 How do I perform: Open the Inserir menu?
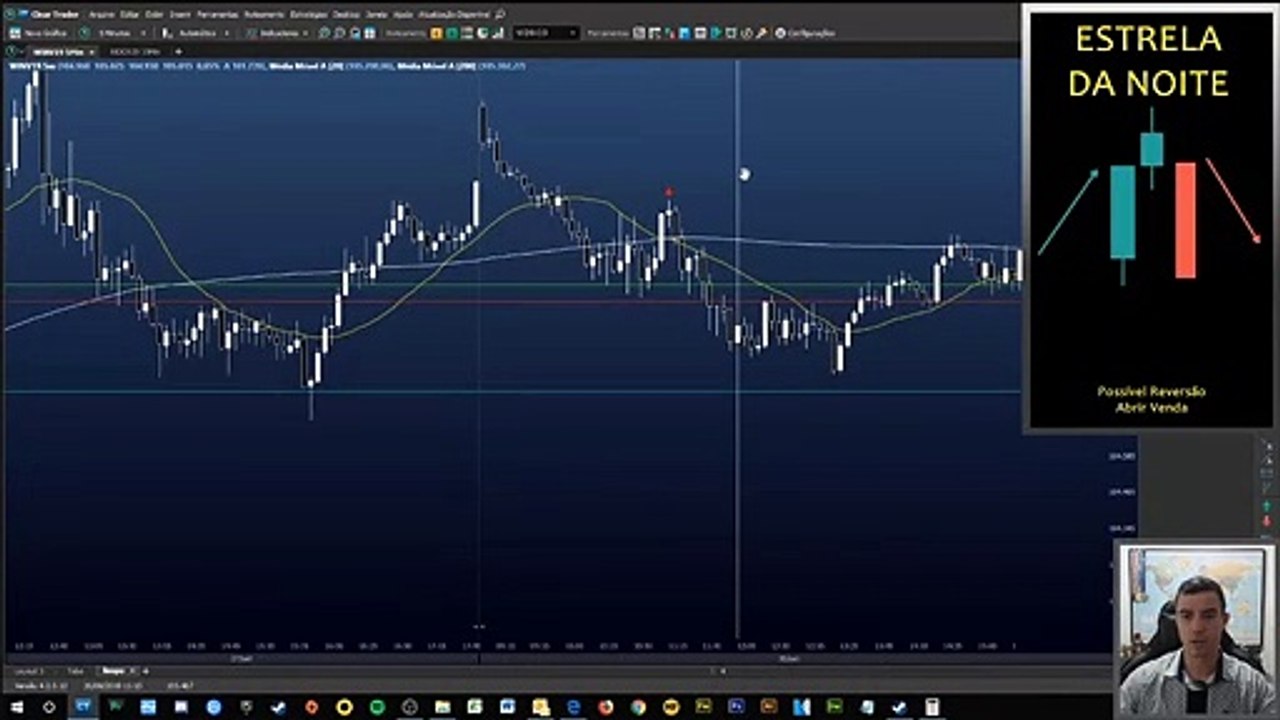[180, 15]
